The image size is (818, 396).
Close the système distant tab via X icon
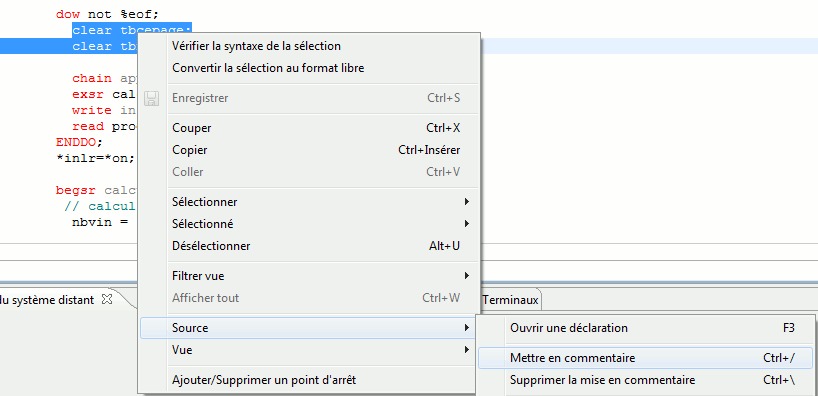tap(106, 299)
